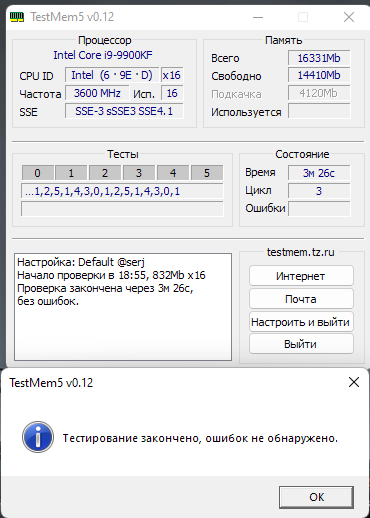Click Настроить и выйти button
The image size is (370, 518).
(x=301, y=322)
